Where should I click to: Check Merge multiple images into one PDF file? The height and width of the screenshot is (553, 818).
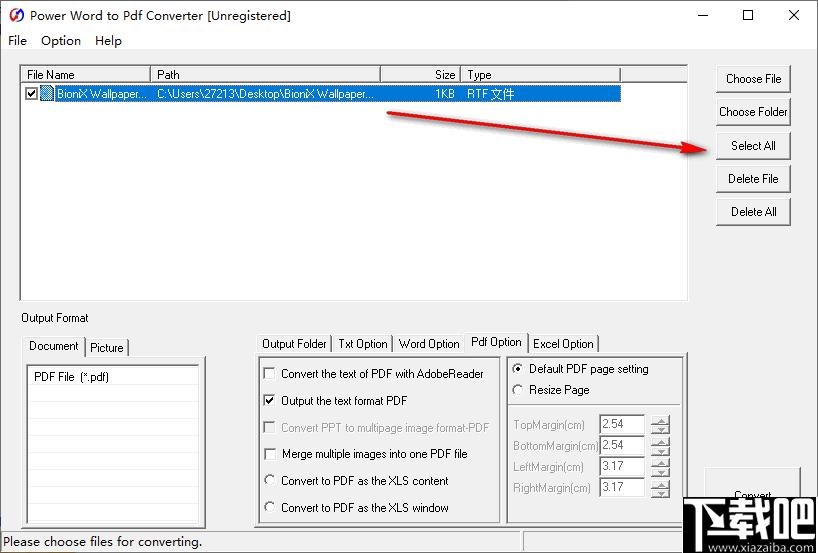coord(270,454)
